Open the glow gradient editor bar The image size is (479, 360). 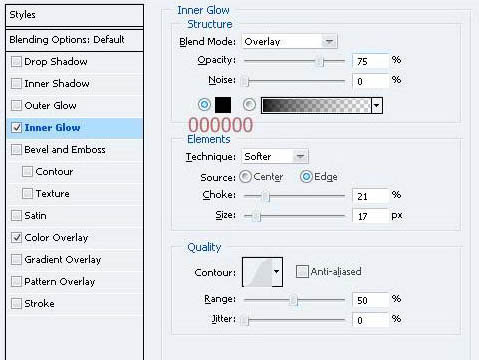point(316,105)
